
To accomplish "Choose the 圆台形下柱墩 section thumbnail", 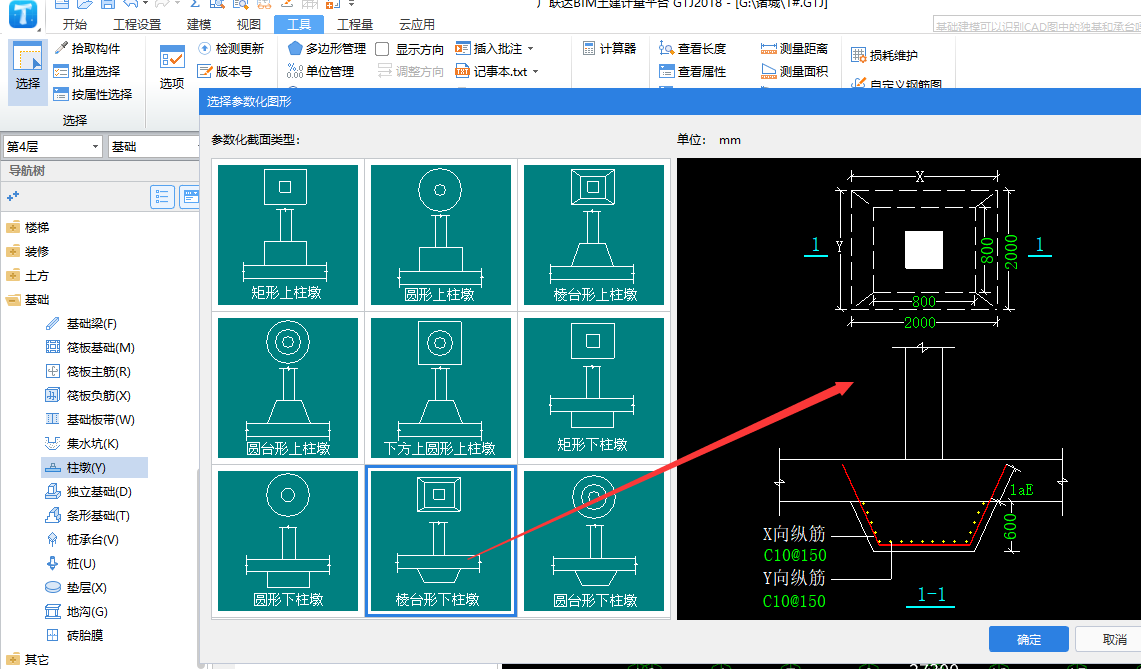I will tap(594, 541).
